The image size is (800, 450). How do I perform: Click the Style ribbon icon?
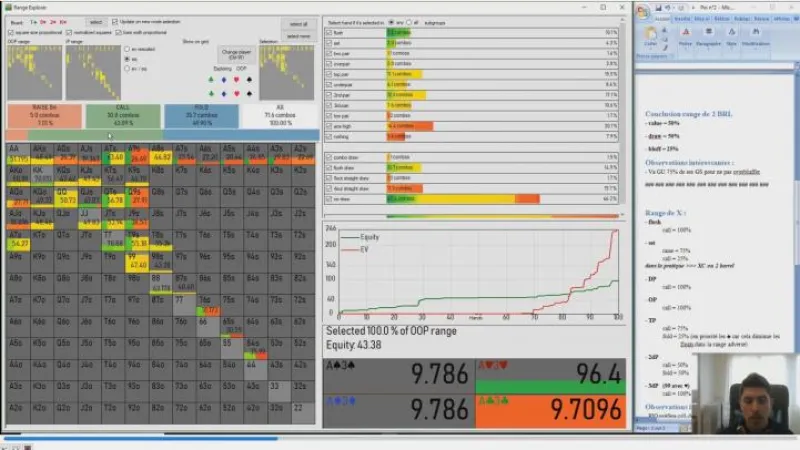pyautogui.click(x=730, y=34)
